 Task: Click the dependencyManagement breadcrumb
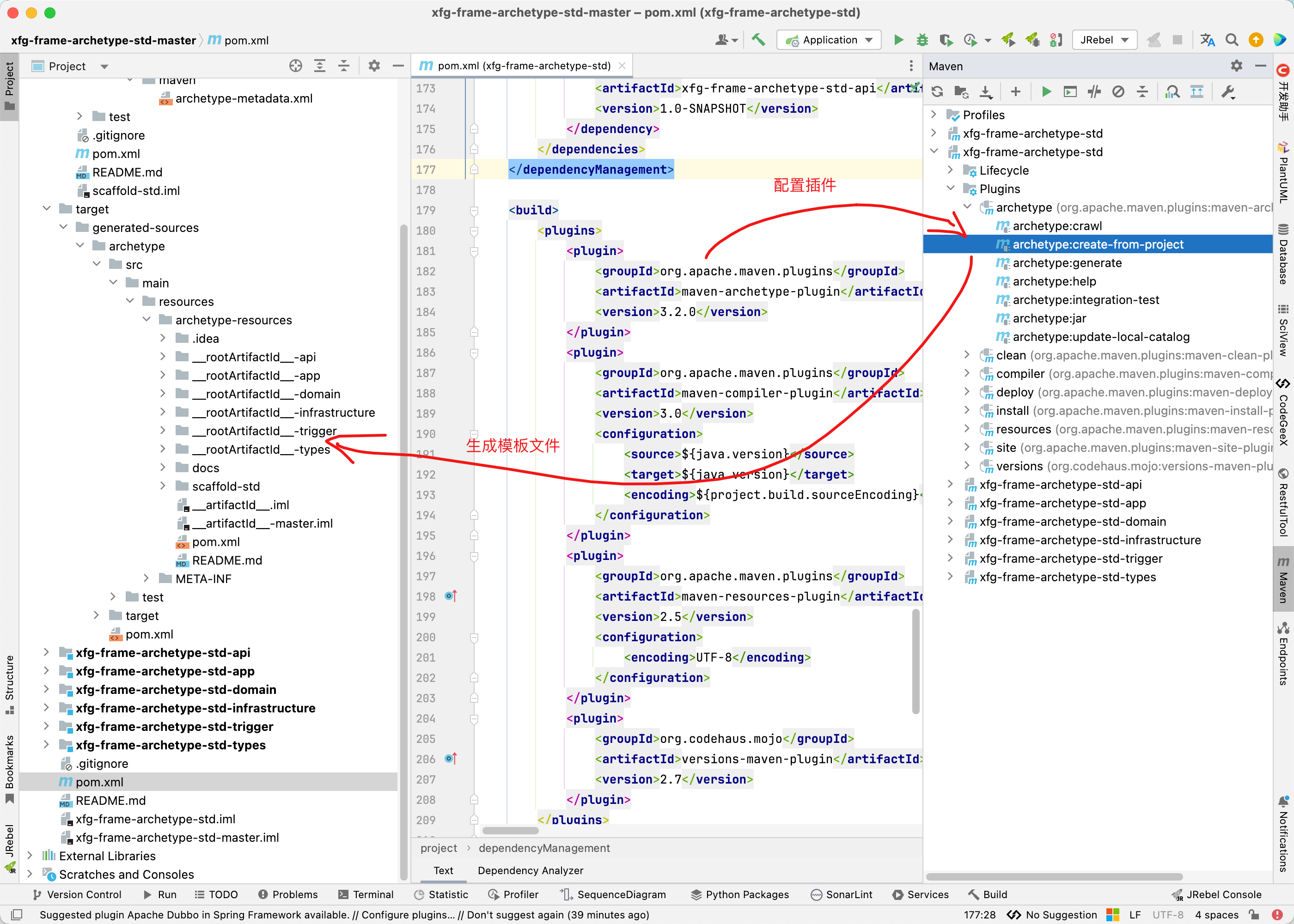point(543,848)
